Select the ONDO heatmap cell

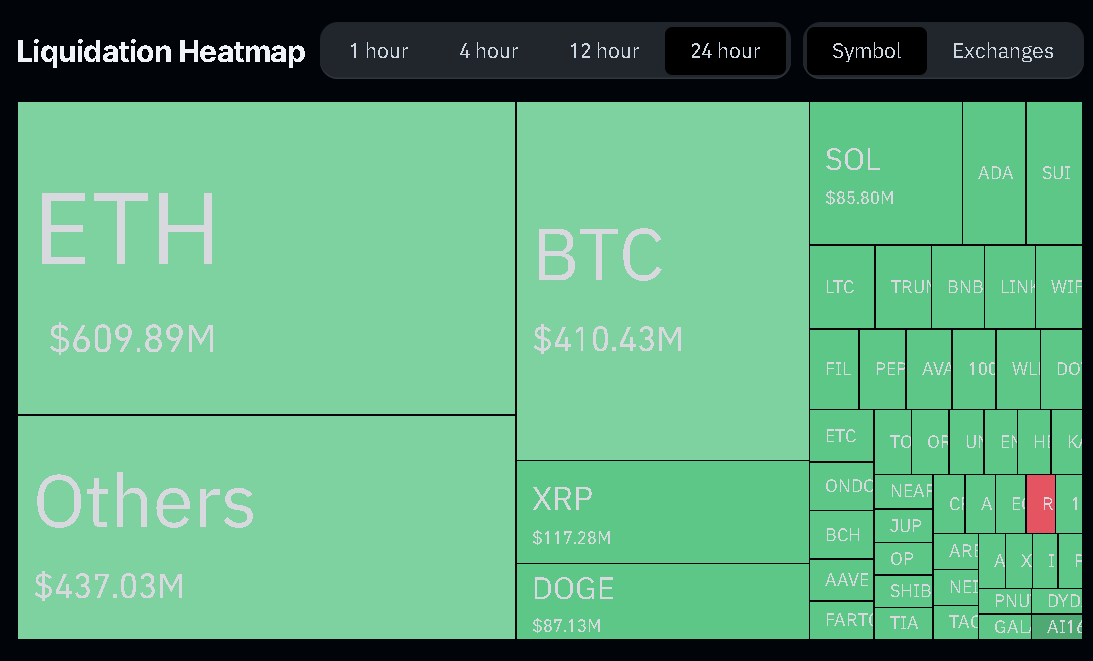(x=842, y=487)
